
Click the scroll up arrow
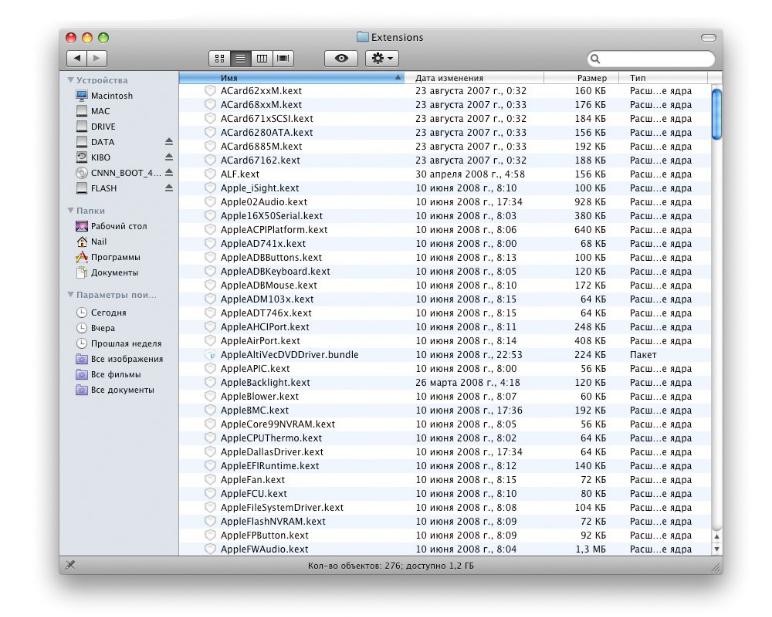[717, 537]
